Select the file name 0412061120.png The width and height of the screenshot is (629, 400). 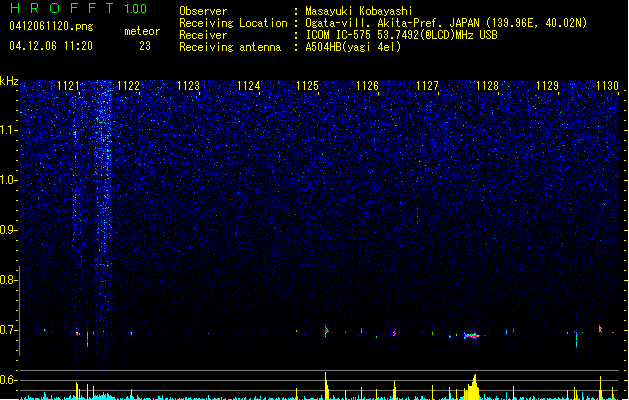[x=51, y=26]
